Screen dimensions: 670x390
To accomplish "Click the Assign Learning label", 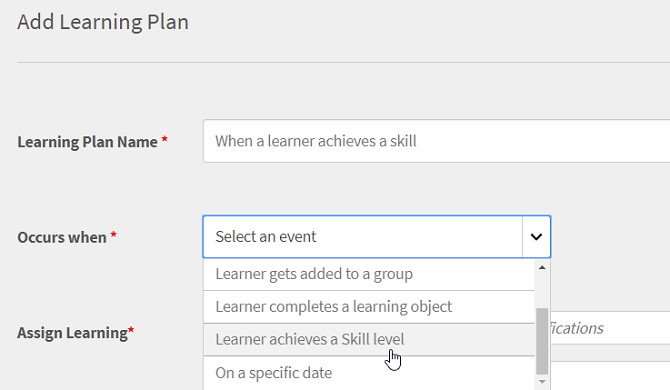I will [72, 333].
